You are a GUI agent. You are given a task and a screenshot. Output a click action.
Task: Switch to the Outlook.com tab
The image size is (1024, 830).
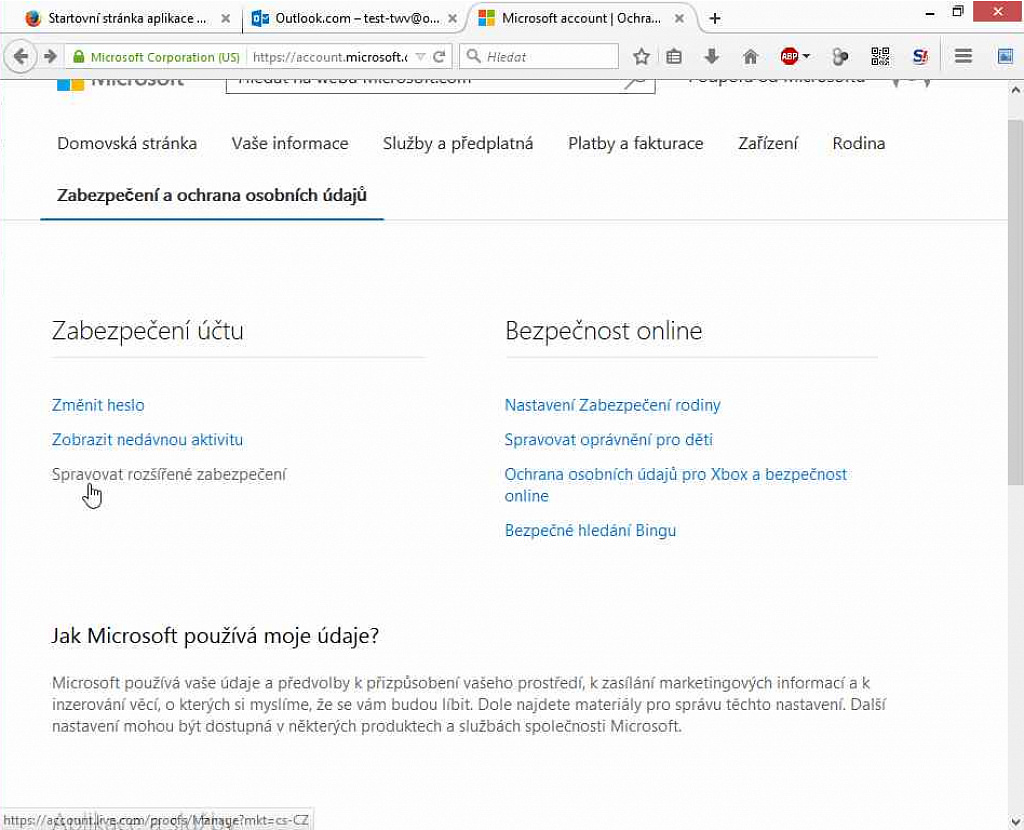click(x=356, y=18)
